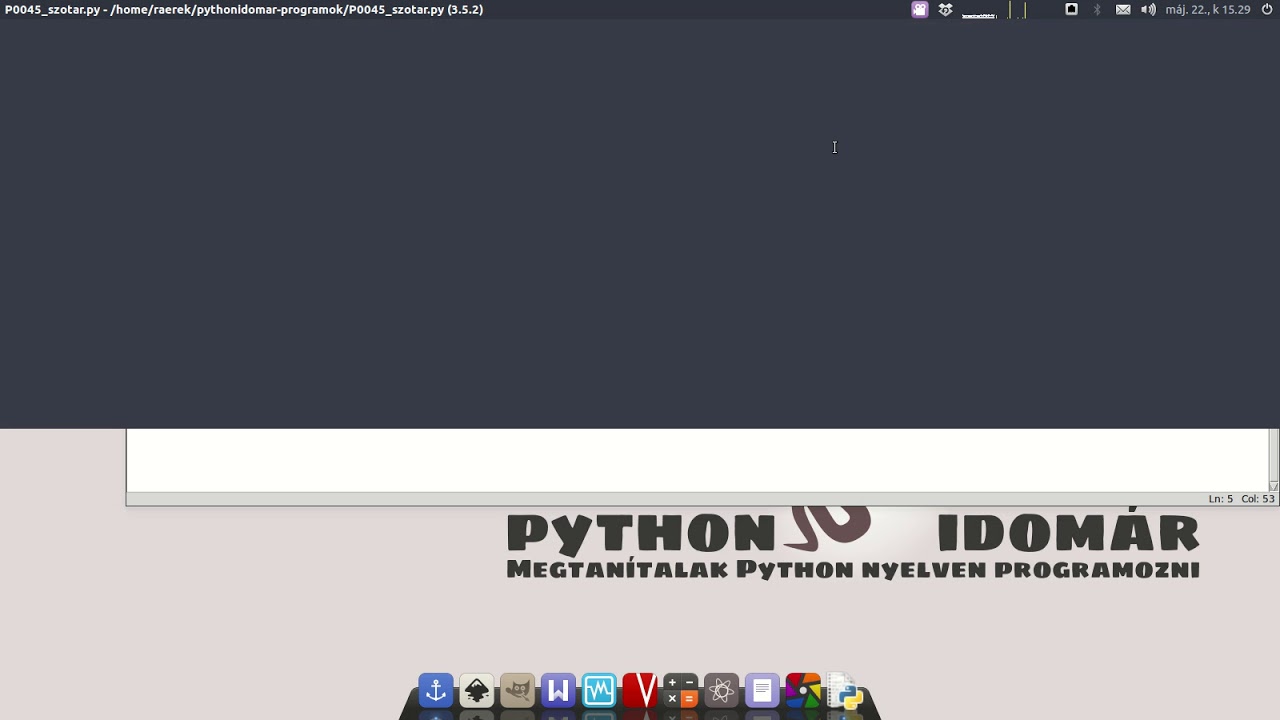Screen dimensions: 1280x720
Task: Launch Vivaldi browser from the dock
Action: 640,690
